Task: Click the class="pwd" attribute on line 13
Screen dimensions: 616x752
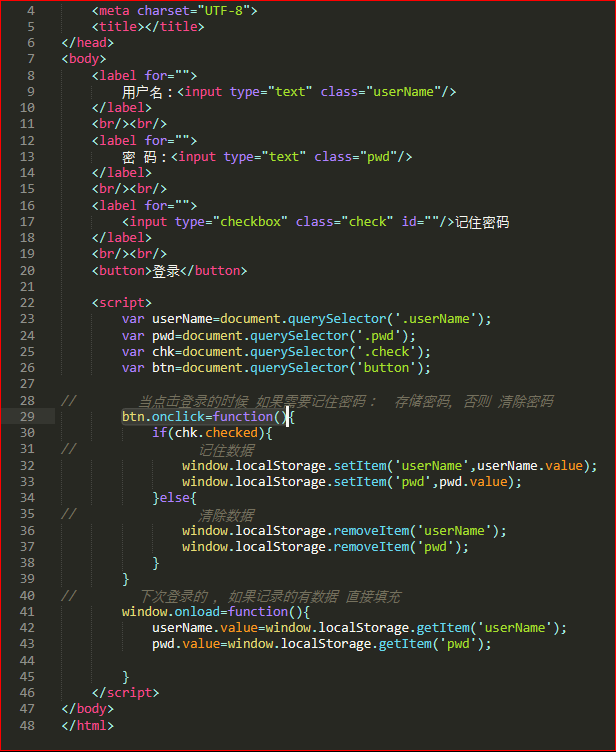Action: point(356,157)
